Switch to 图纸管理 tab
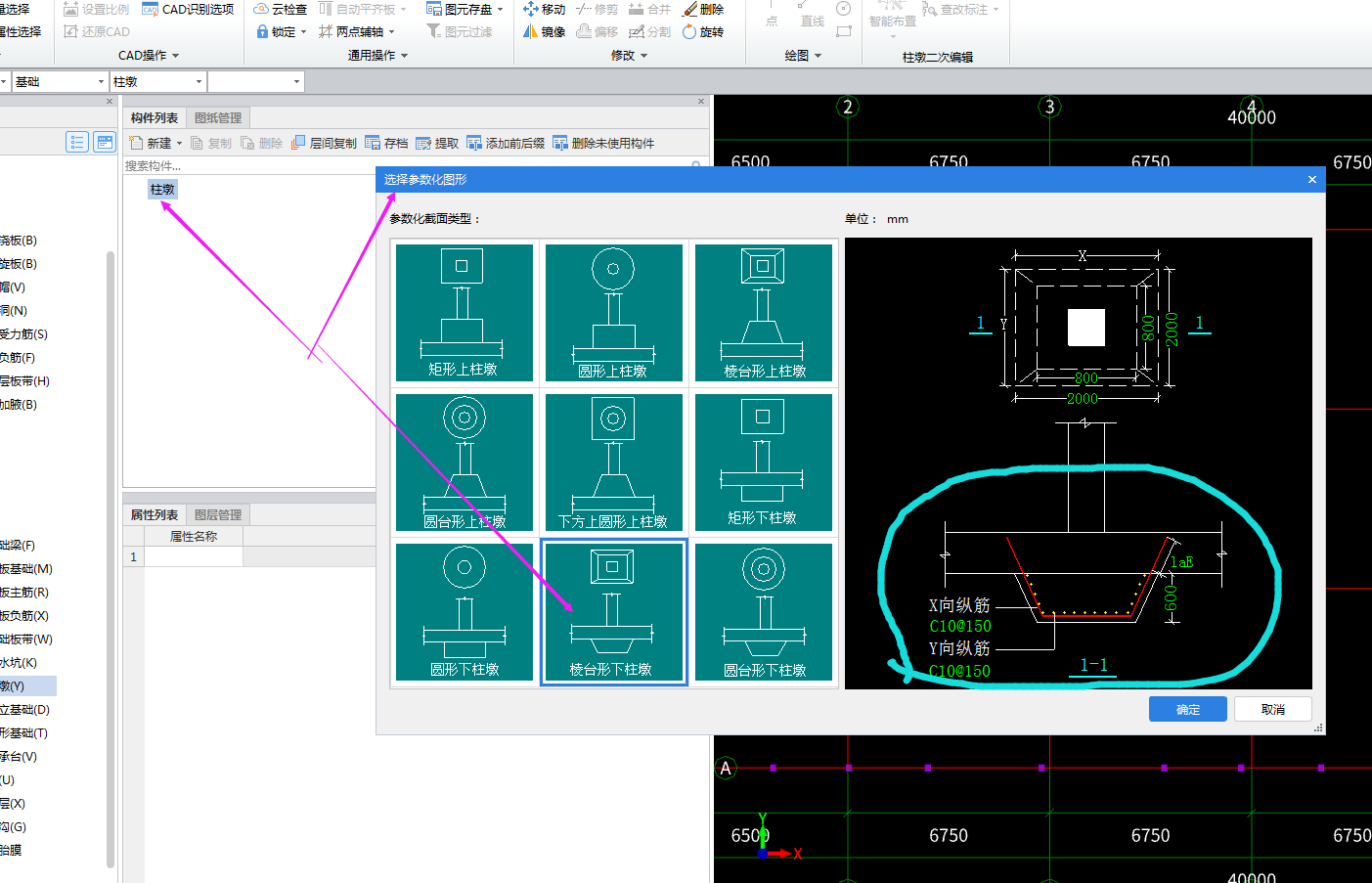This screenshot has height=883, width=1372. (x=218, y=118)
